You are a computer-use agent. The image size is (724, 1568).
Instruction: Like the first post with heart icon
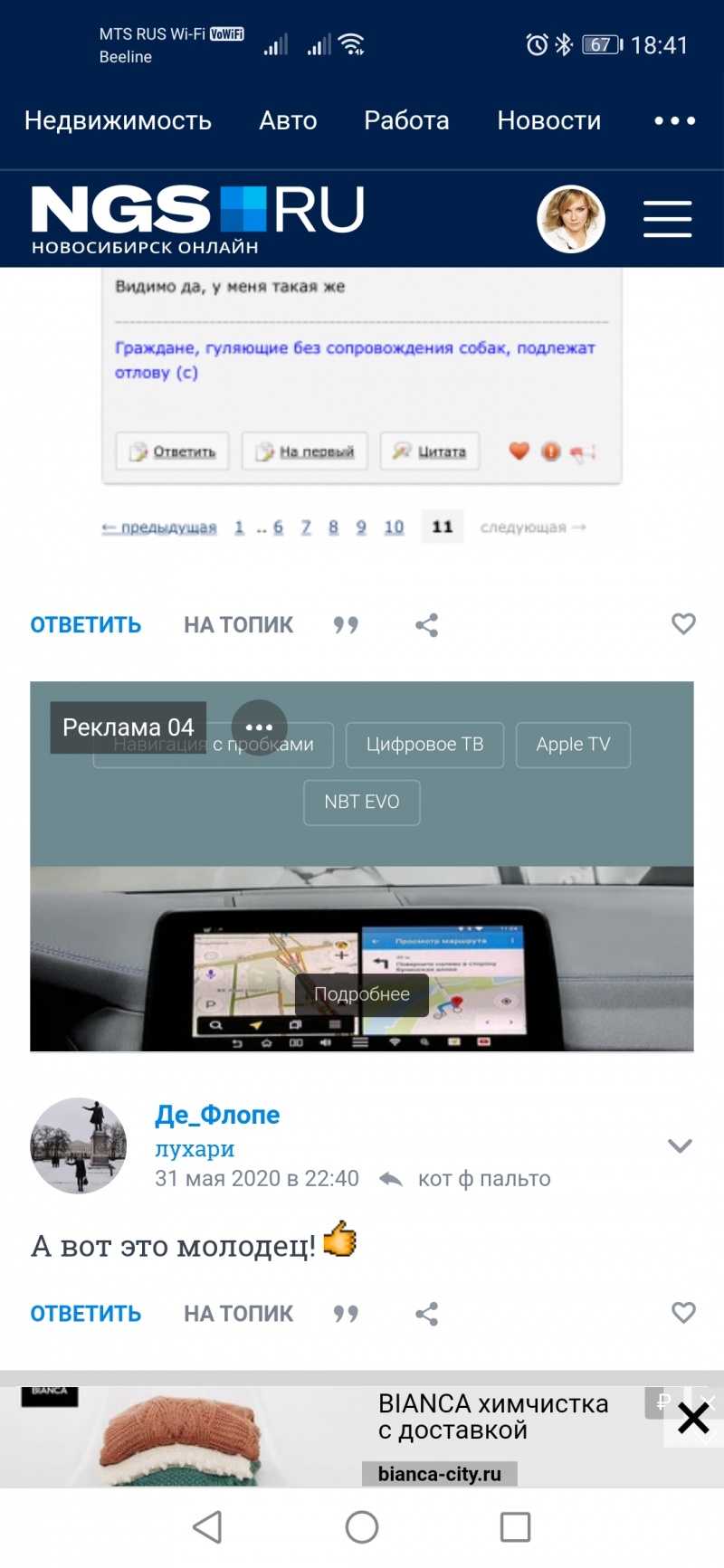683,623
